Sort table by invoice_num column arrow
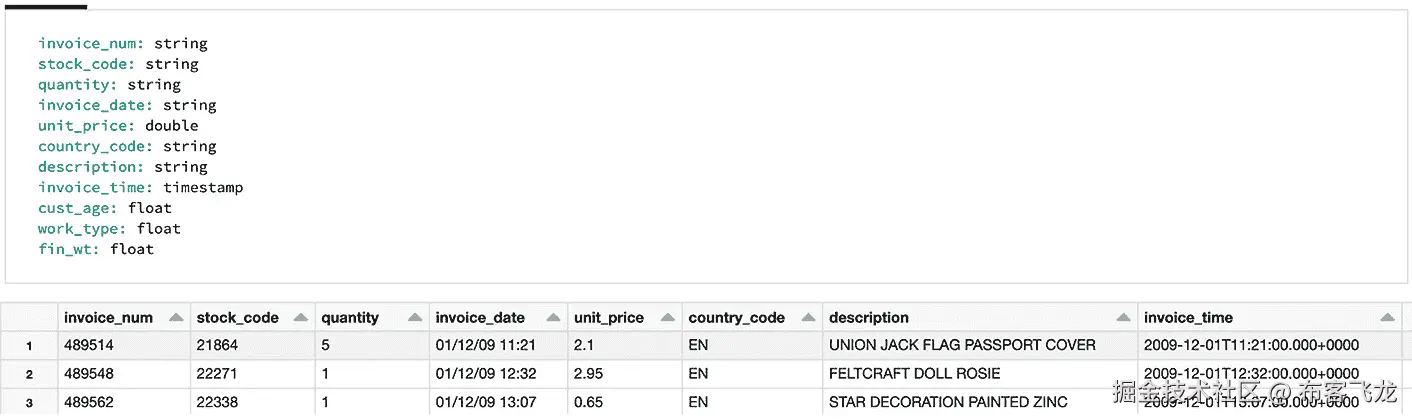 coord(176,318)
